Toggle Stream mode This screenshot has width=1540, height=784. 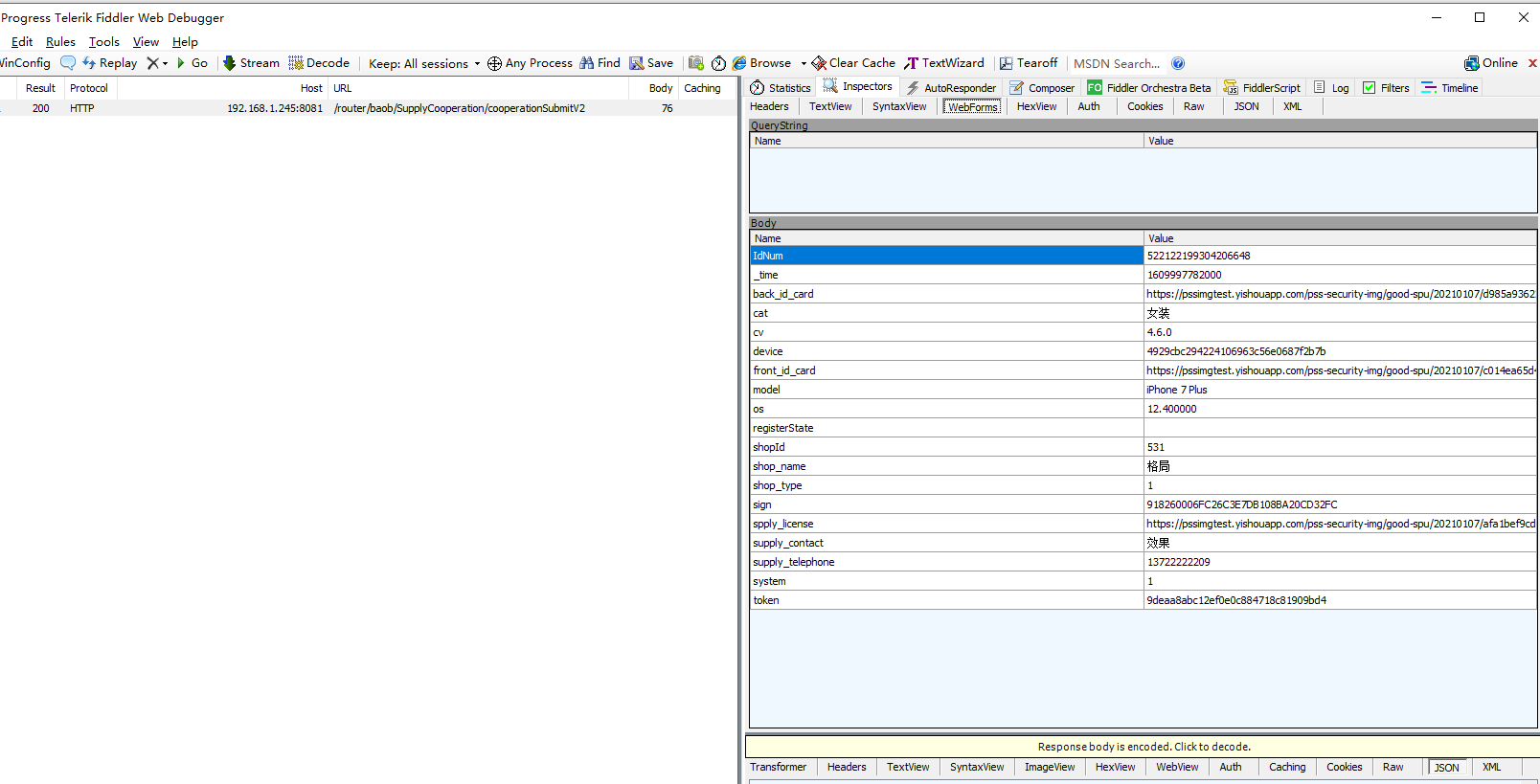[251, 63]
